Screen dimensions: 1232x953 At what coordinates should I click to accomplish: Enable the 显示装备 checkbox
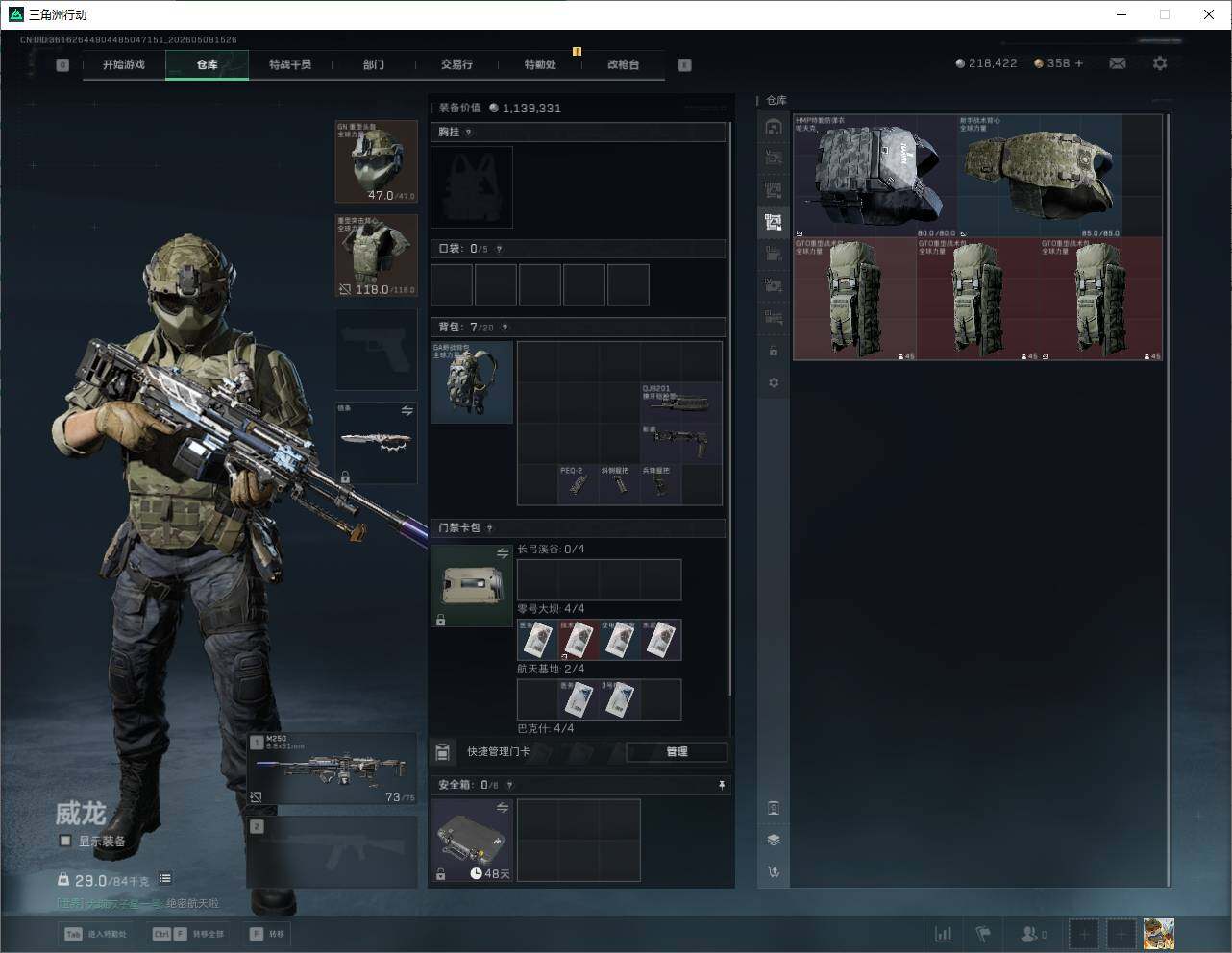pos(65,841)
